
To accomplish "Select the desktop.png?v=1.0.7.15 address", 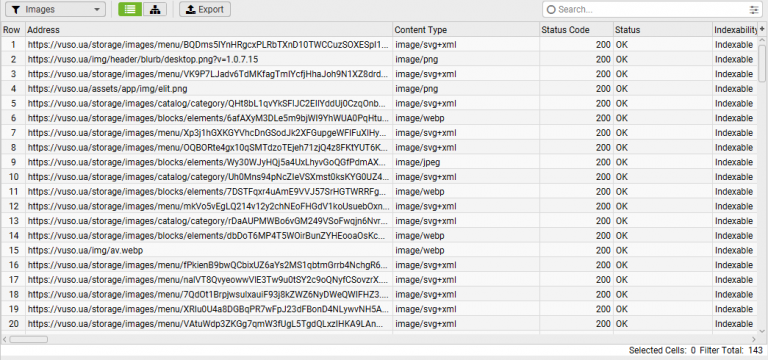I will 209,59.
